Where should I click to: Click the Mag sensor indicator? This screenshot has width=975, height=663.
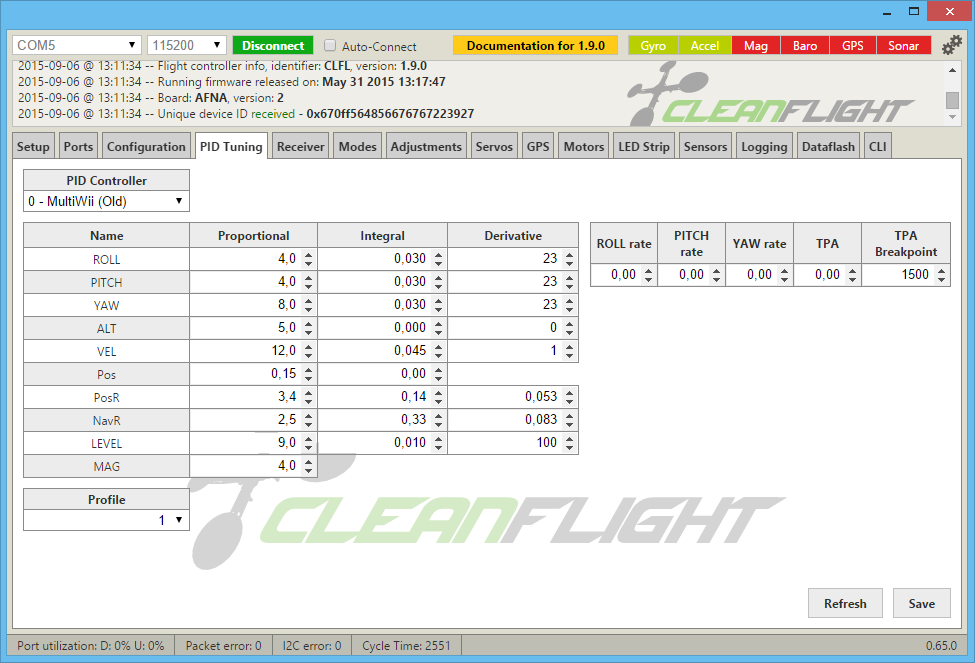pyautogui.click(x=756, y=45)
